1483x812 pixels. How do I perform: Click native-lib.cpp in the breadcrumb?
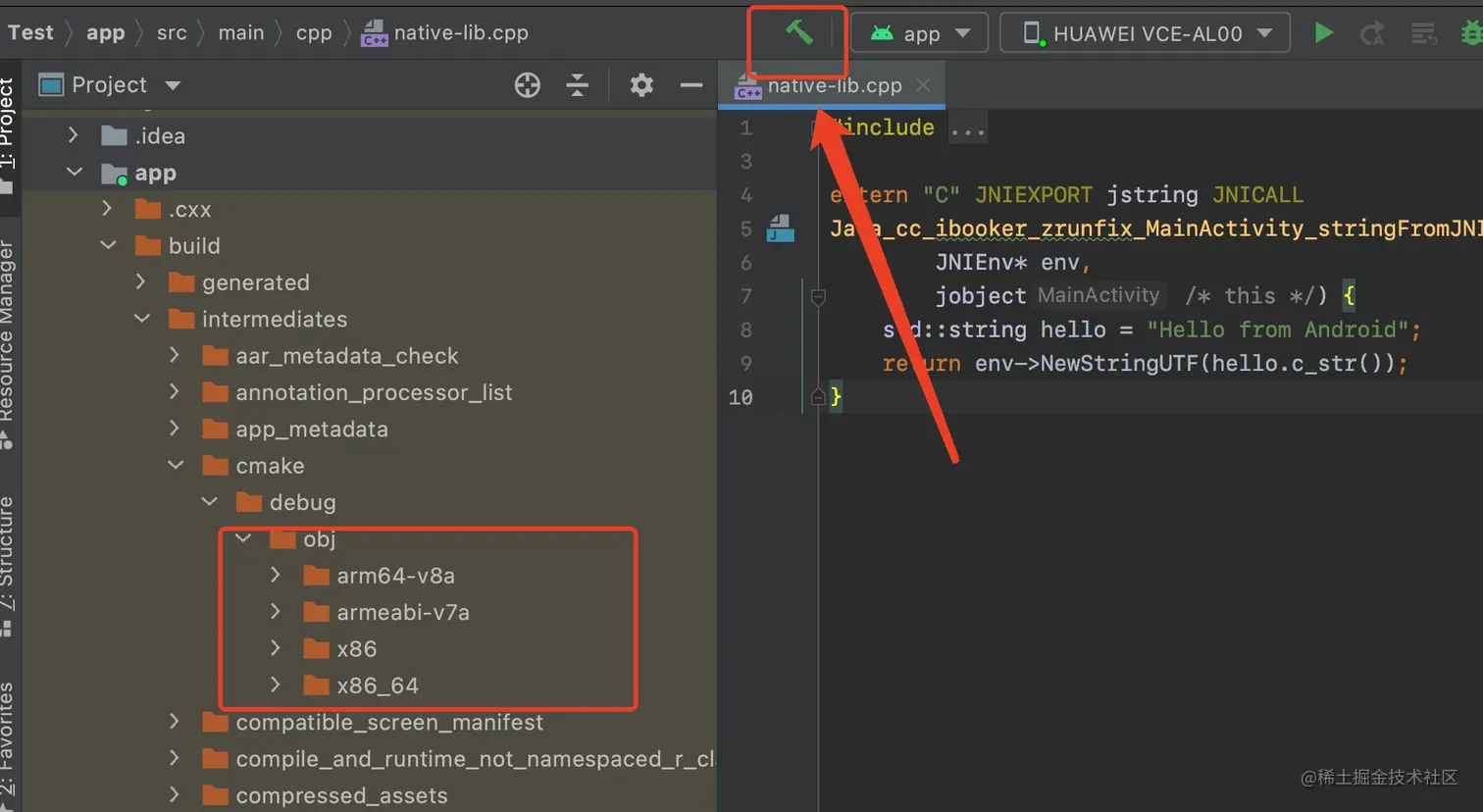445,32
